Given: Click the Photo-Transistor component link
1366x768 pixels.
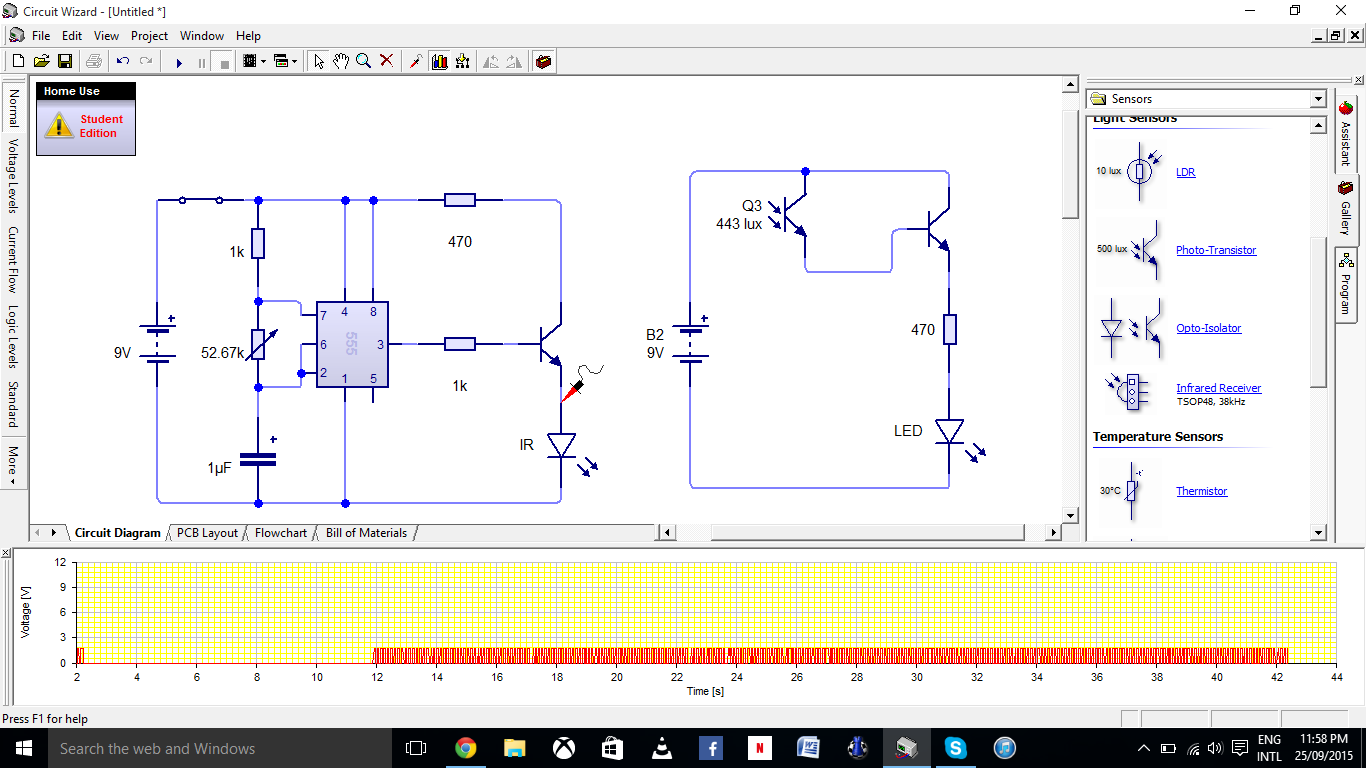Looking at the screenshot, I should click(1216, 250).
